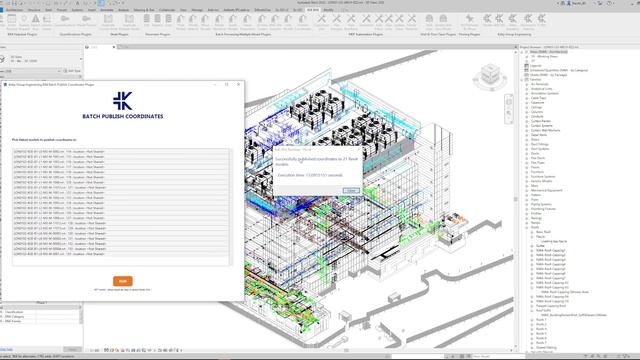Expand the Columns family category

point(527,112)
